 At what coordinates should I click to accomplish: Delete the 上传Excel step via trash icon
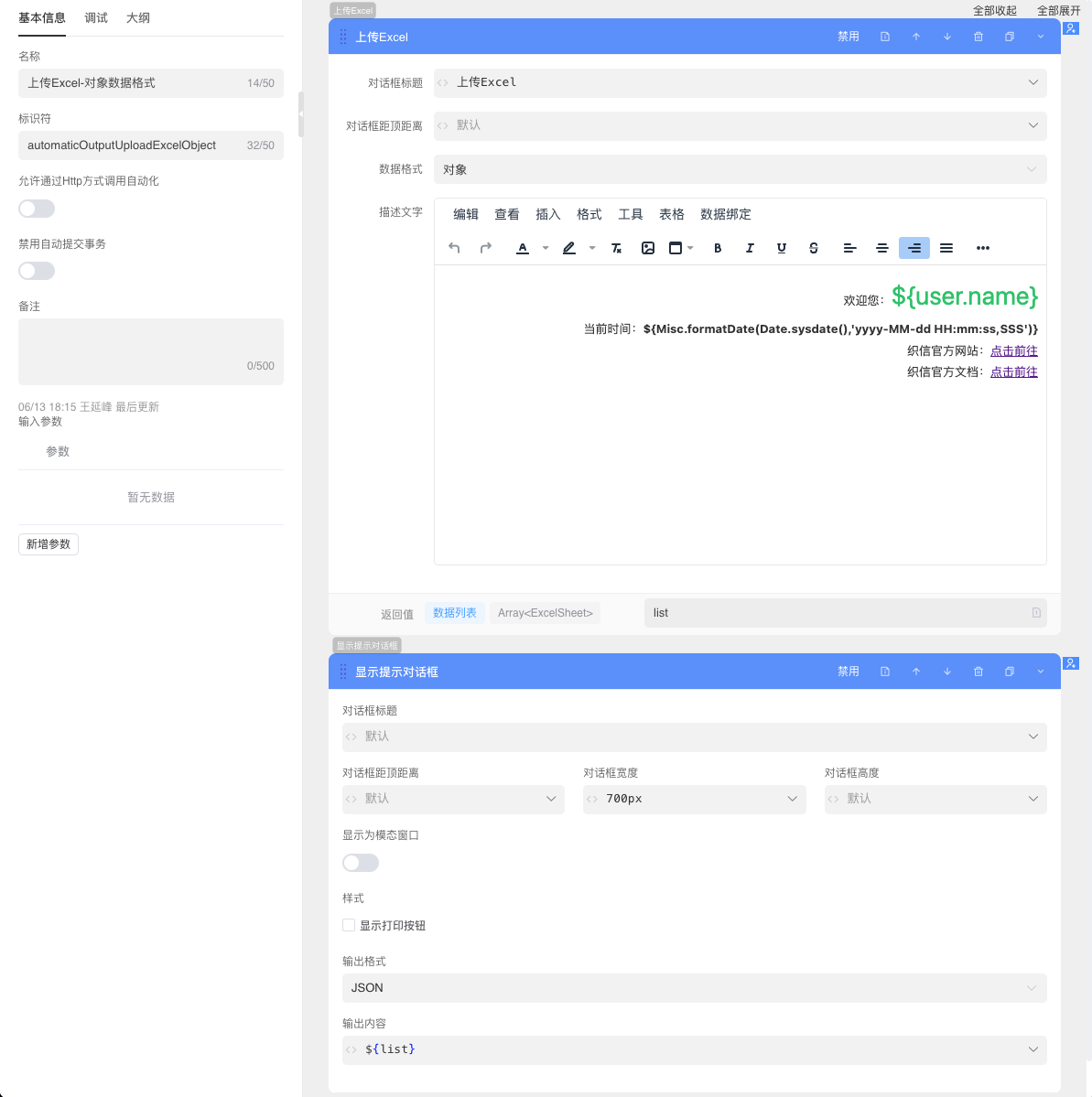click(x=978, y=37)
